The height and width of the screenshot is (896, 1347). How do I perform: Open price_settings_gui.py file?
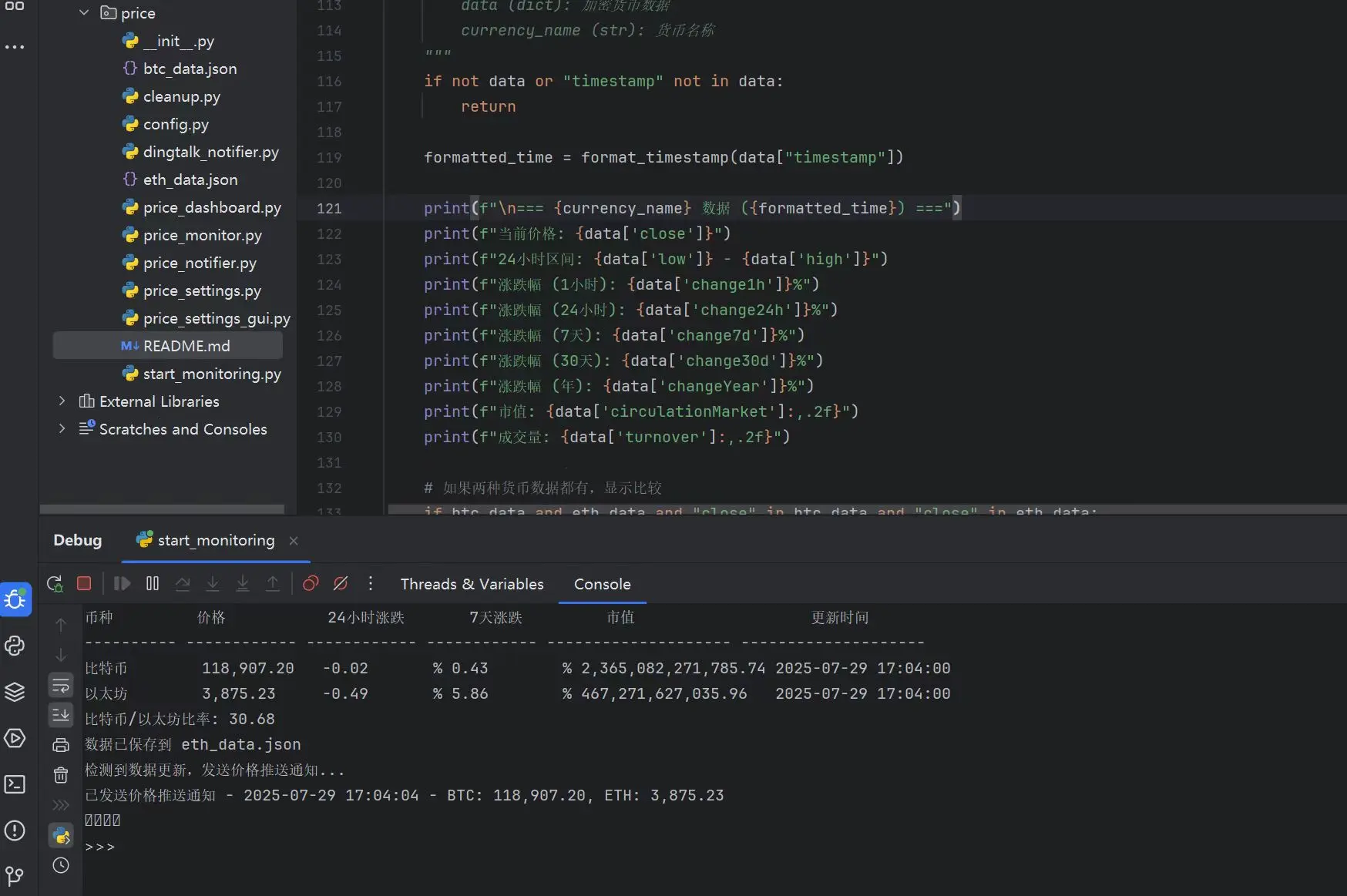(x=207, y=318)
